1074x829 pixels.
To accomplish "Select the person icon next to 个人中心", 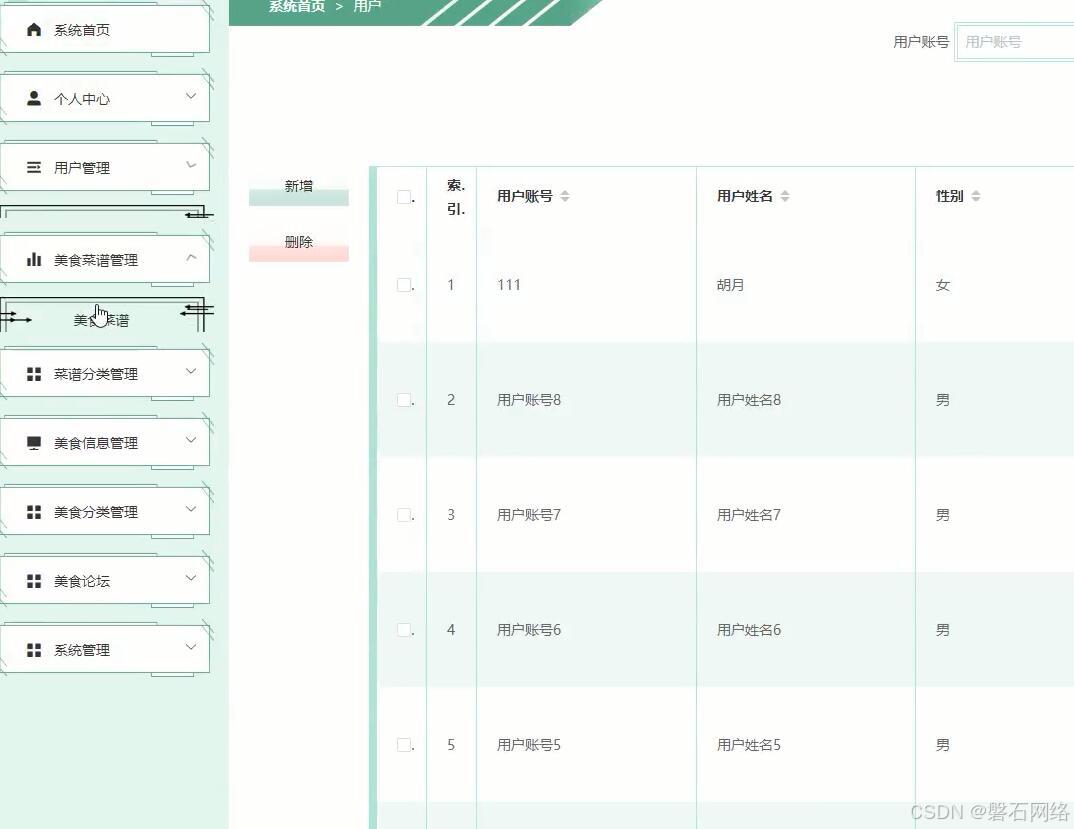I will pyautogui.click(x=34, y=97).
